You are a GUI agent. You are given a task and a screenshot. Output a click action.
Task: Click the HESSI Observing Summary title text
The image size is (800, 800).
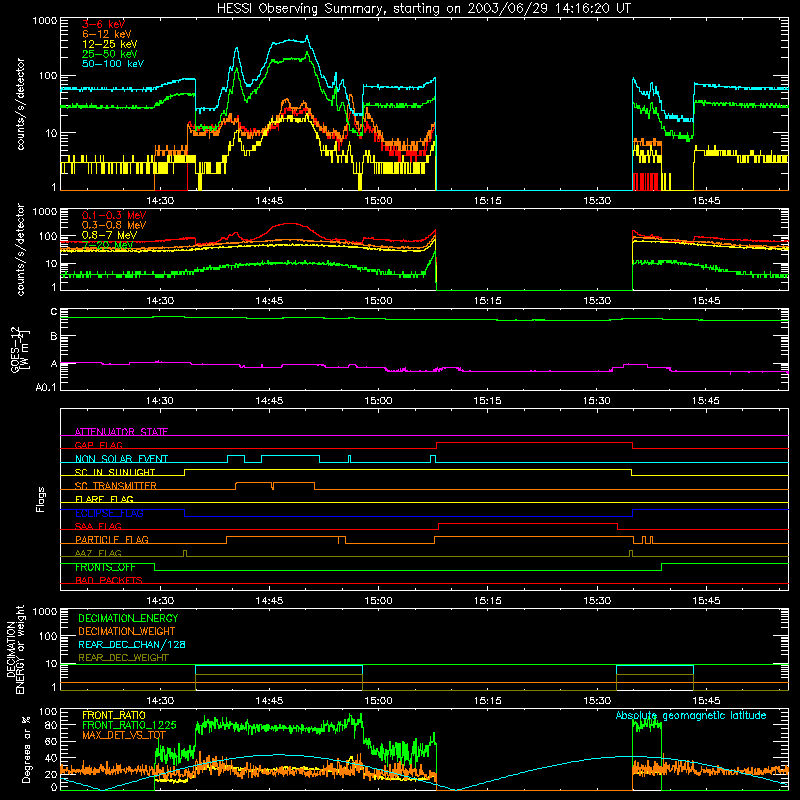[x=424, y=9]
